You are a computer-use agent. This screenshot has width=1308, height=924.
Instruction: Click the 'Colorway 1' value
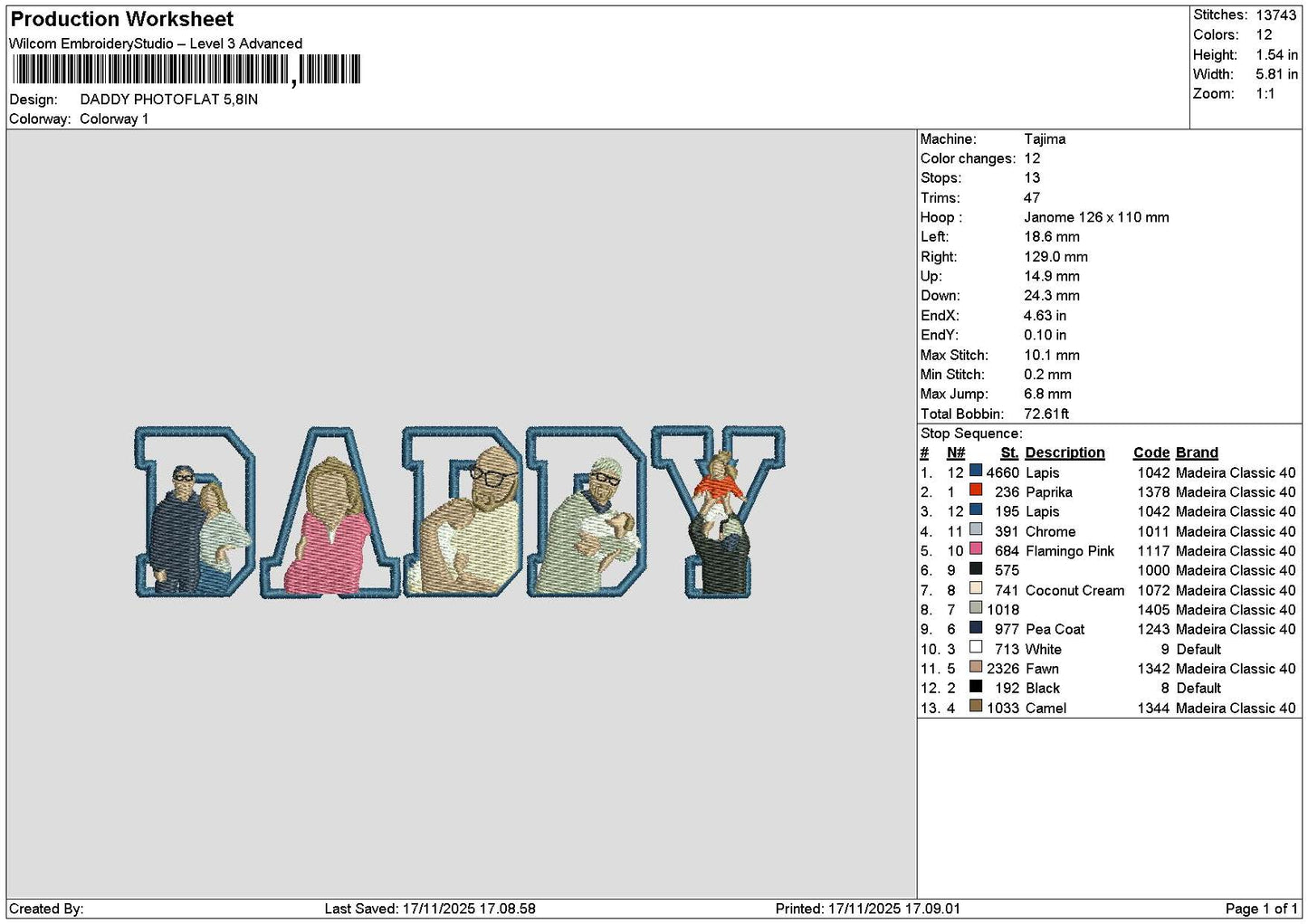pos(114,119)
